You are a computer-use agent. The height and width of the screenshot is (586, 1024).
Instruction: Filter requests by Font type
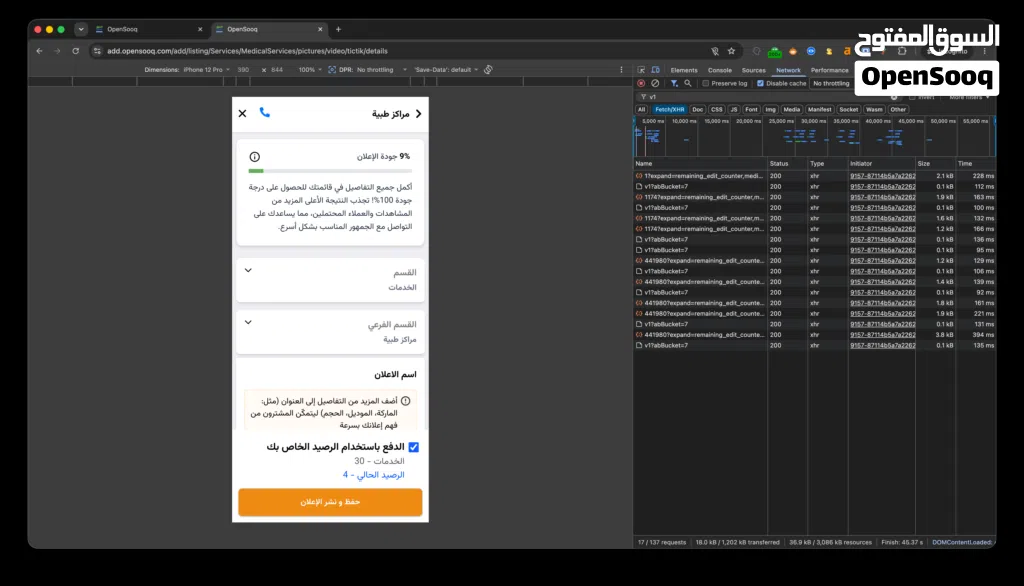(752, 110)
